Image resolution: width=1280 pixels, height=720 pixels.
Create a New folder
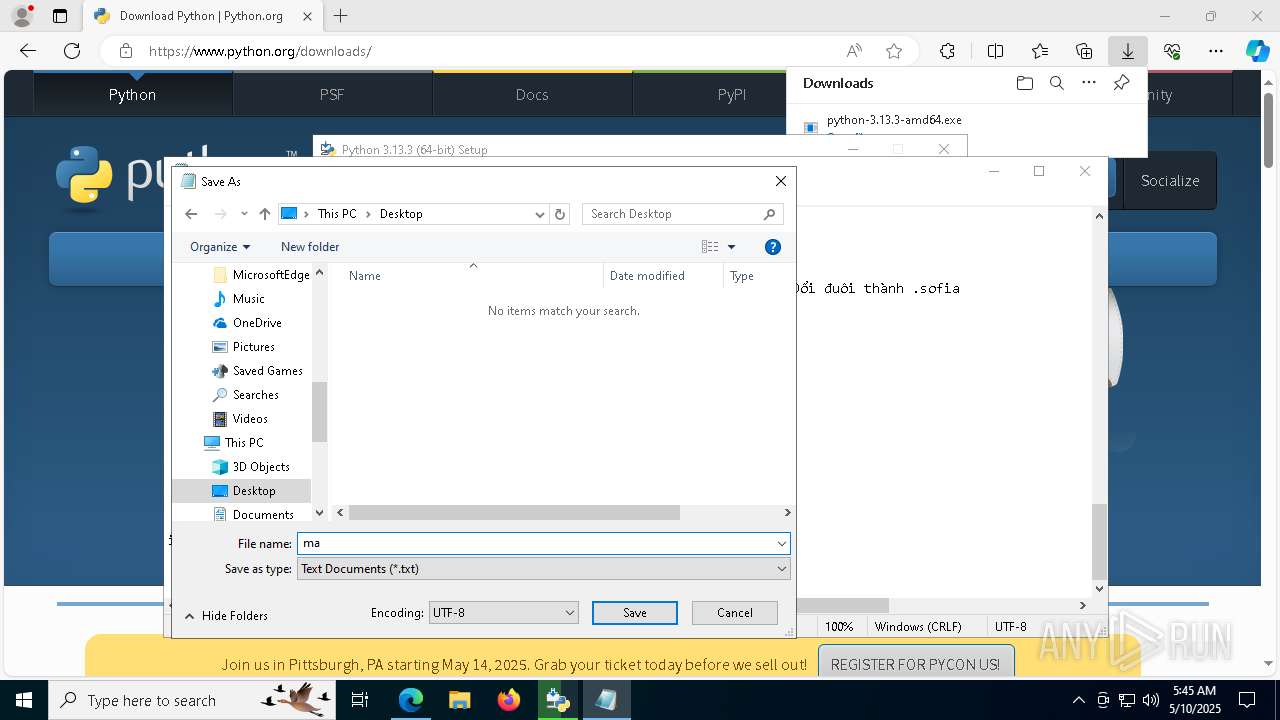310,247
